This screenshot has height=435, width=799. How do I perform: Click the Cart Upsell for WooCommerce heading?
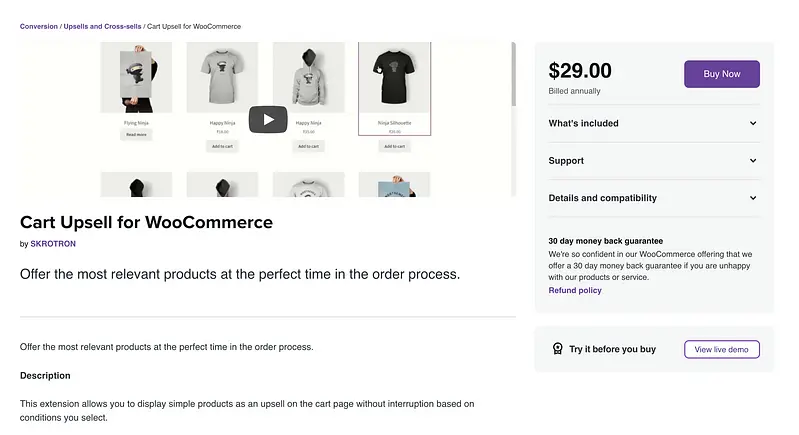[146, 222]
